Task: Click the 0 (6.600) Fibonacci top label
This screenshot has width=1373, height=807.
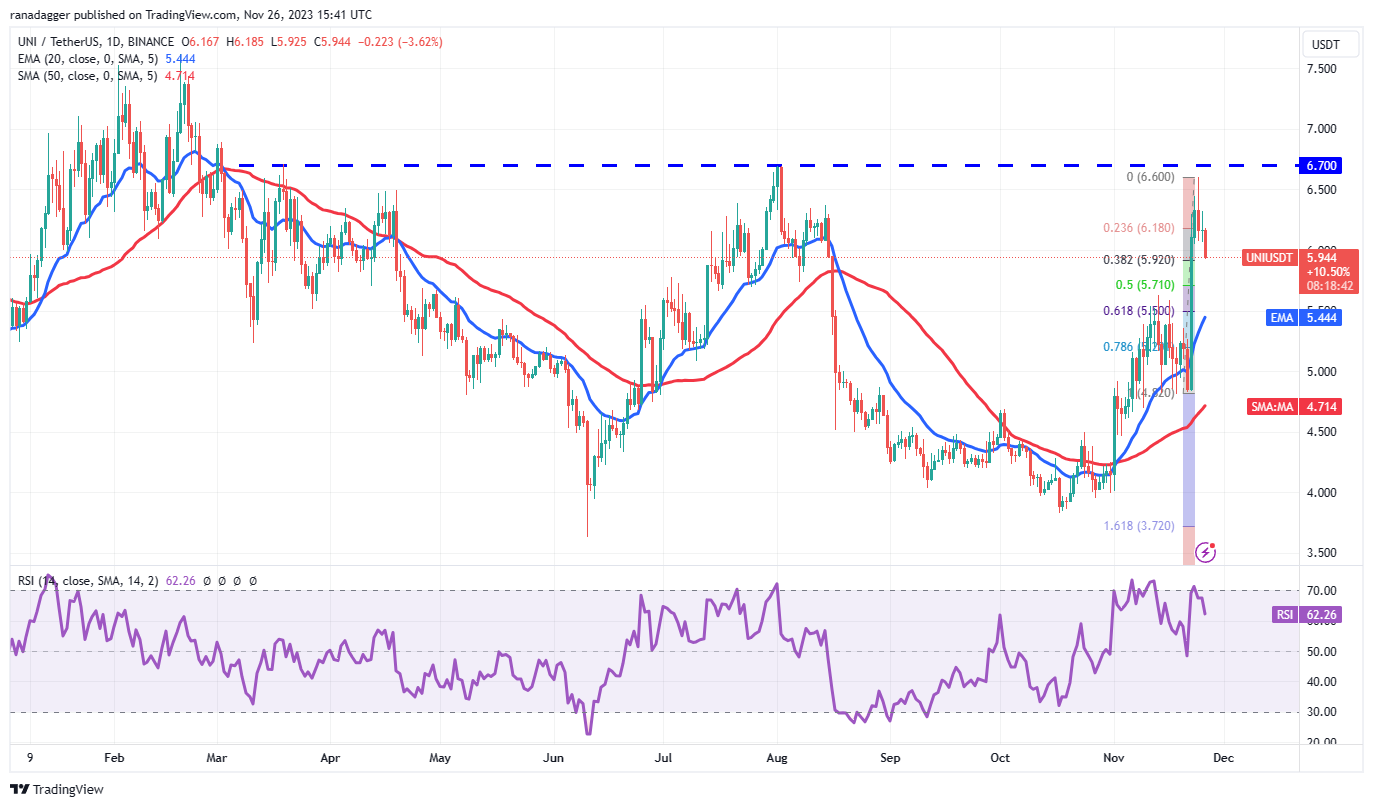Action: tap(1149, 177)
